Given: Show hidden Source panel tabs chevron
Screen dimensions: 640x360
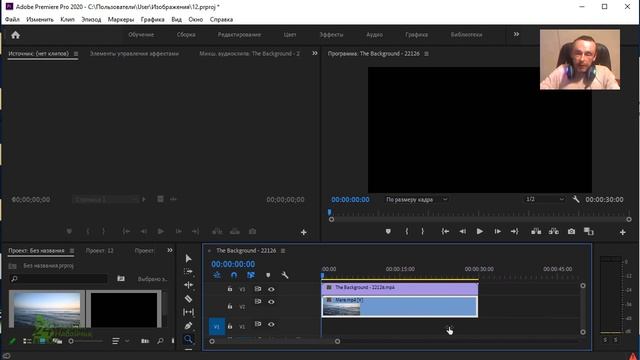Looking at the screenshot, I should click(315, 53).
